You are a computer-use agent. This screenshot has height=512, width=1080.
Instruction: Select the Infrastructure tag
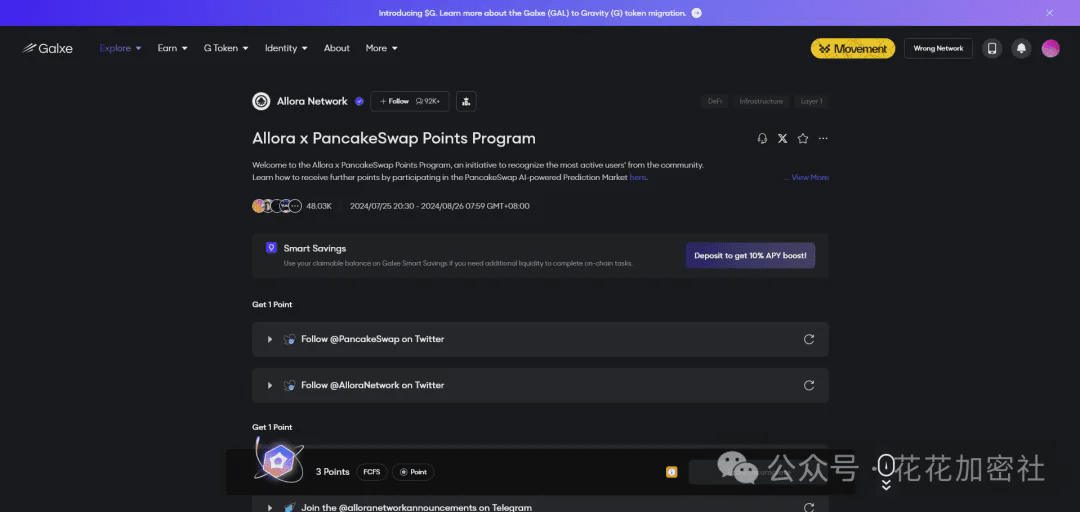click(761, 101)
